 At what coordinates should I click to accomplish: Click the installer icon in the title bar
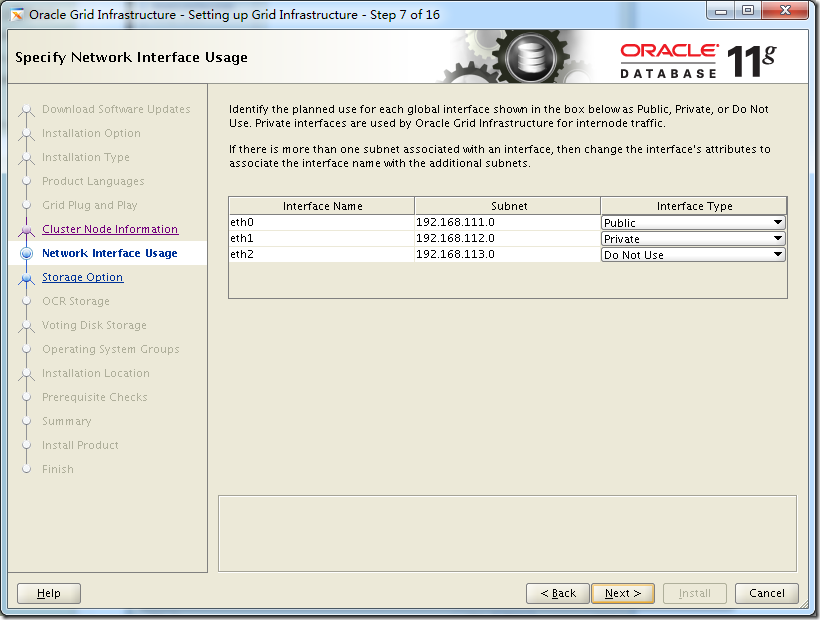[17, 15]
